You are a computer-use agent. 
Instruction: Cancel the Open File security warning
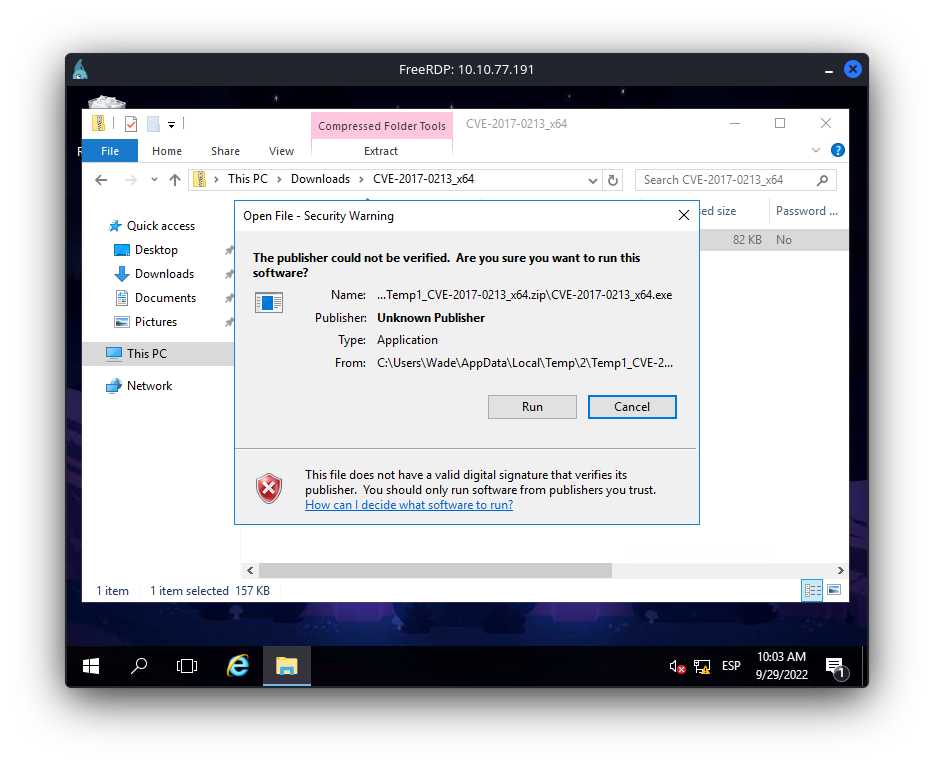pyautogui.click(x=632, y=407)
